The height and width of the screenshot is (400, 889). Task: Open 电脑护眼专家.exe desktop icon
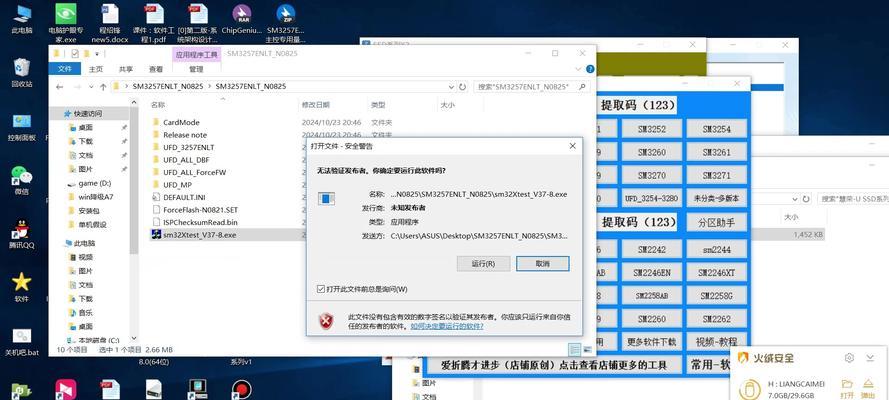(66, 23)
